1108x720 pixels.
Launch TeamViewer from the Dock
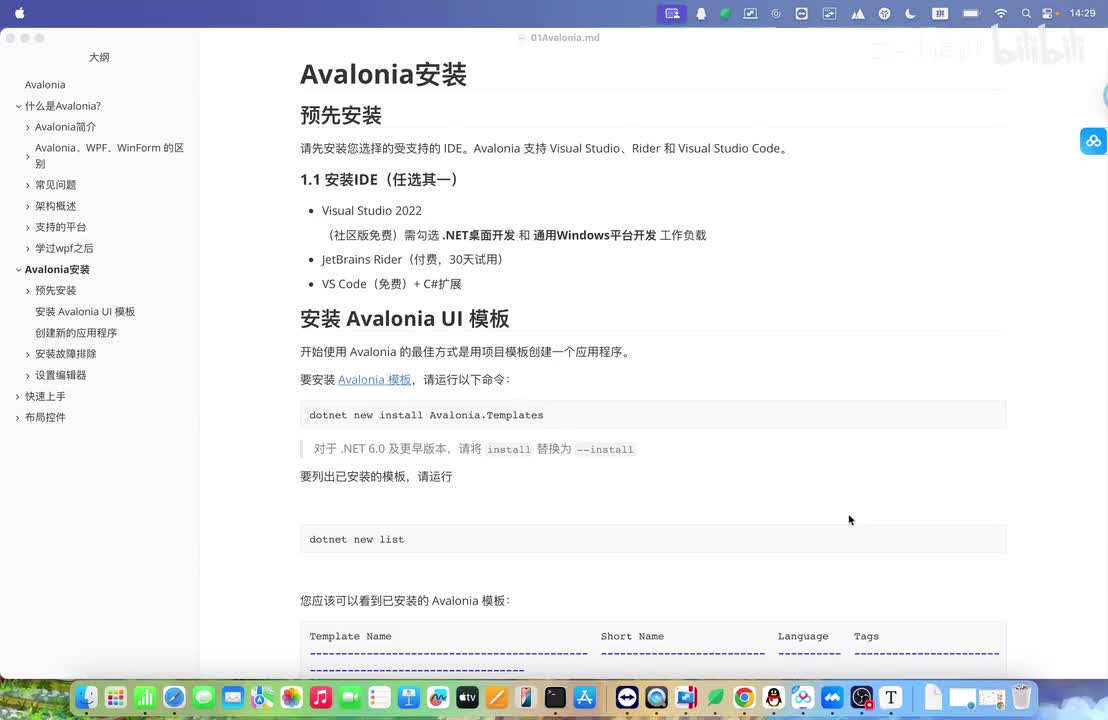627,698
